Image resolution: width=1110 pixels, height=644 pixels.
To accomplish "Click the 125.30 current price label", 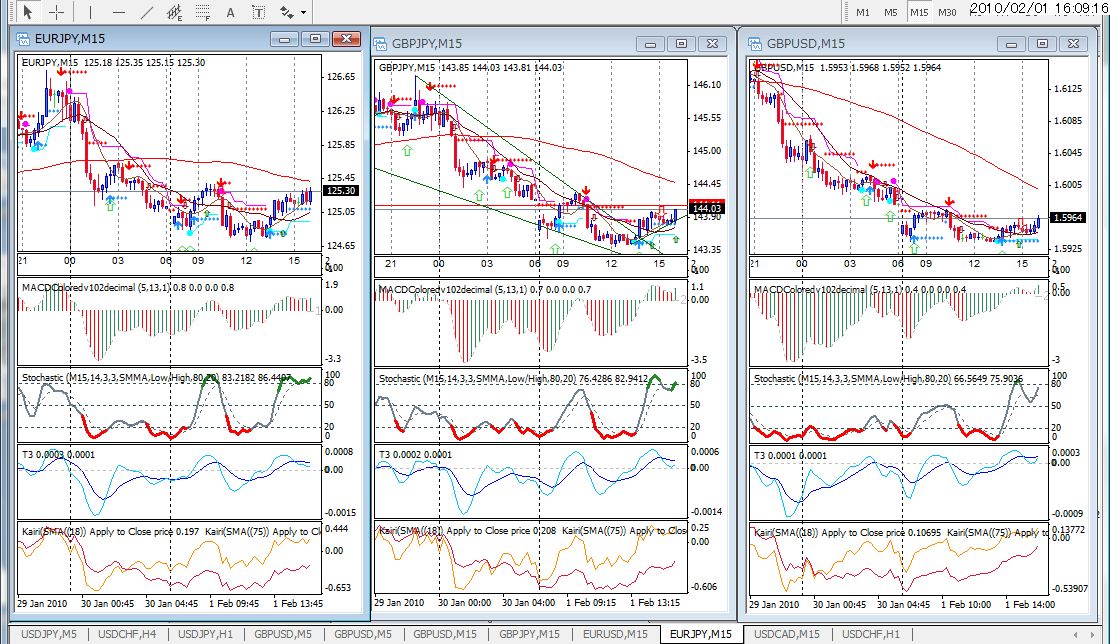I will pyautogui.click(x=341, y=190).
